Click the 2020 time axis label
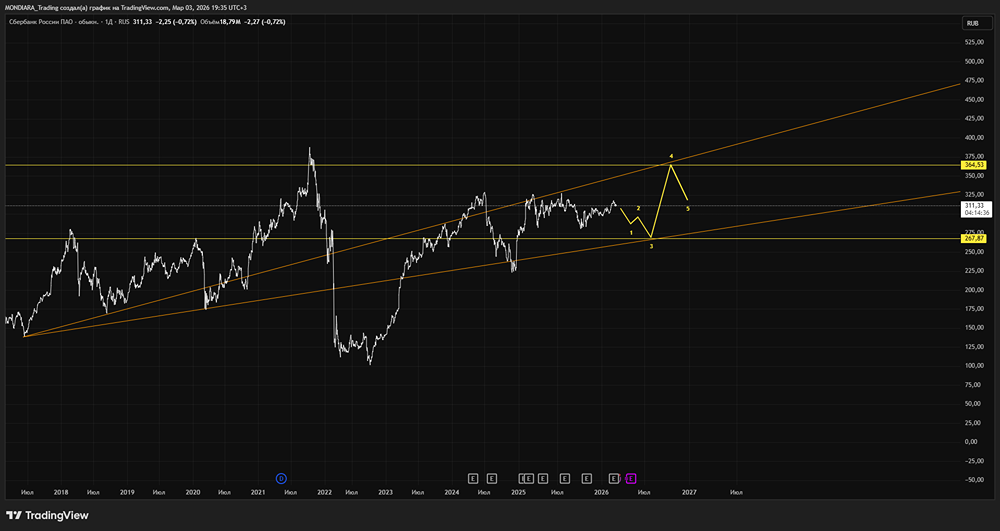 [193, 492]
